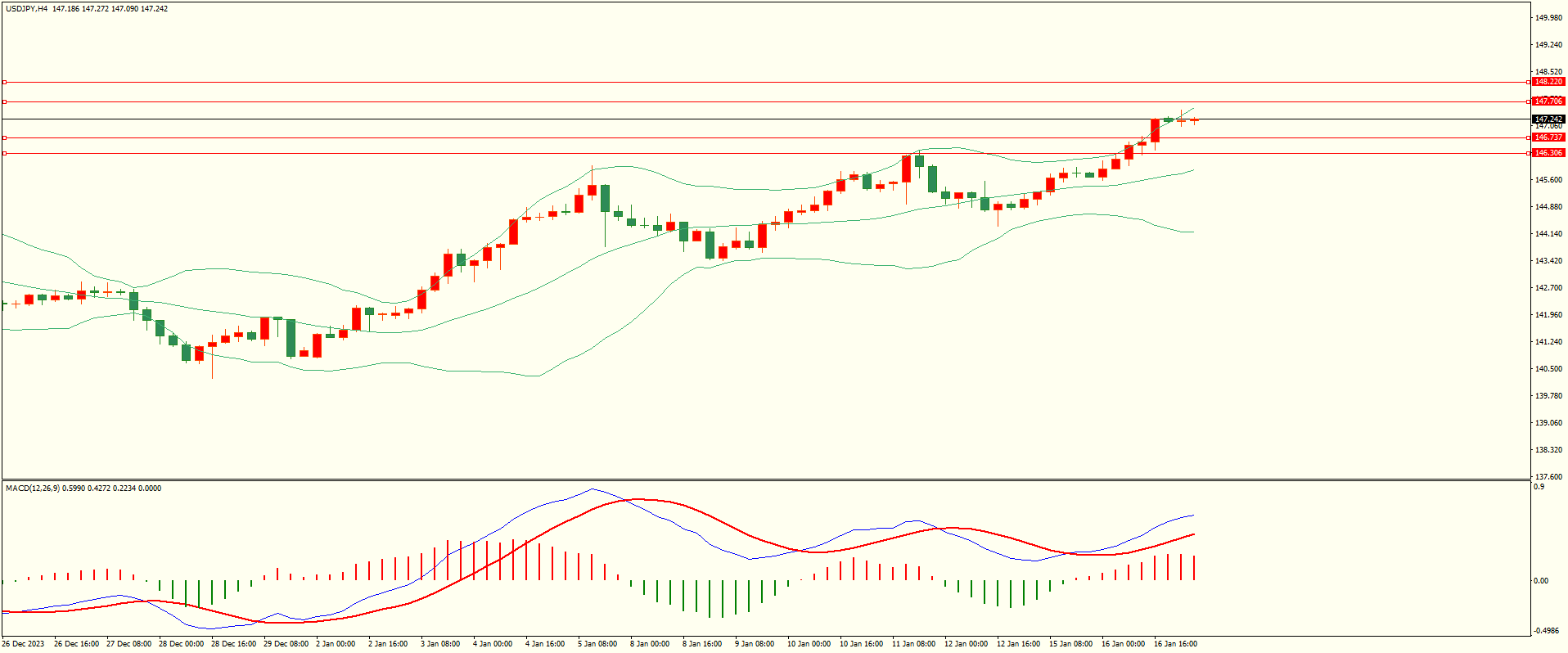
Task: Grab the left handle of the 148.220 line
Action: click(4, 82)
